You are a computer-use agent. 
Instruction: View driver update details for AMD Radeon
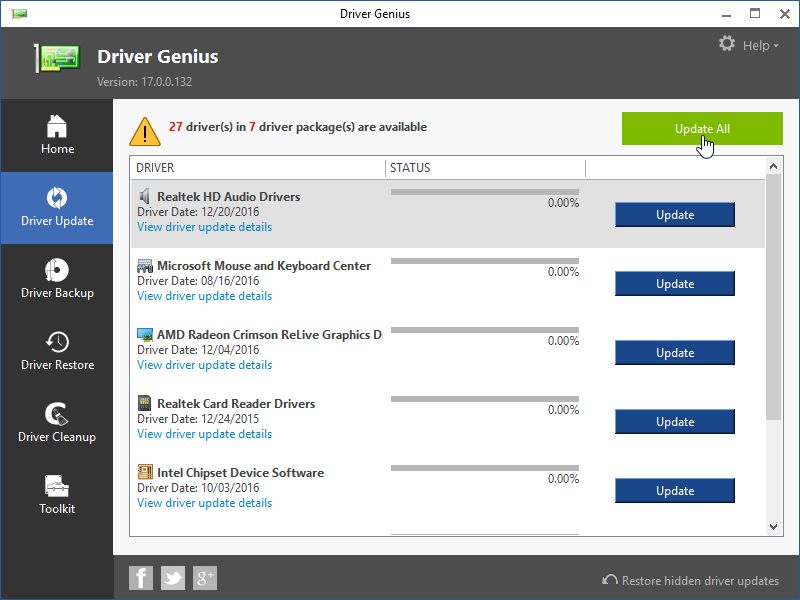pyautogui.click(x=204, y=365)
